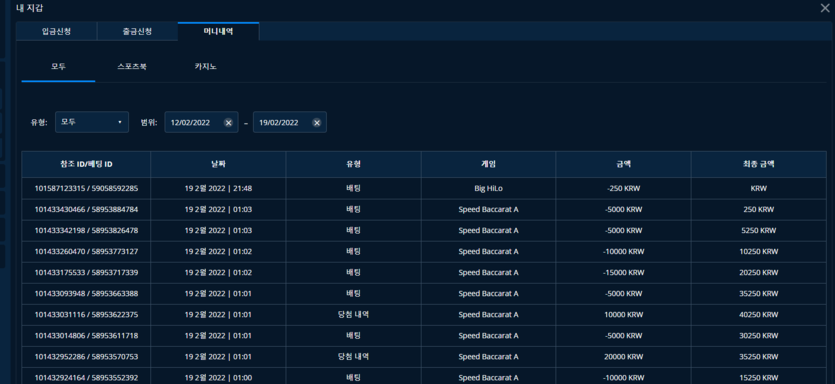835x384 pixels.
Task: Select ID 101433031116 / 58953622375
Action: (86, 315)
